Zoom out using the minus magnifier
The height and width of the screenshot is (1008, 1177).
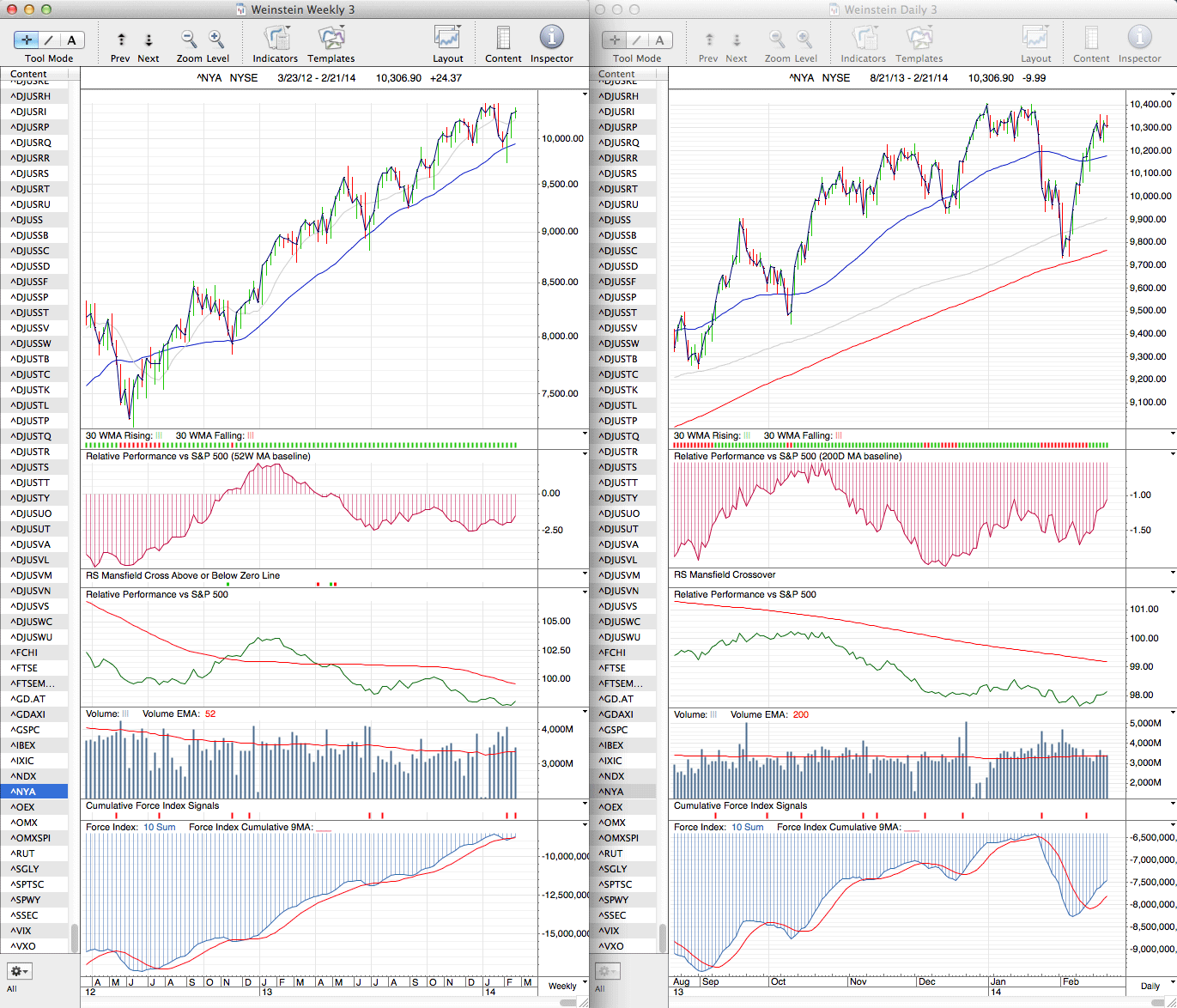pos(189,39)
